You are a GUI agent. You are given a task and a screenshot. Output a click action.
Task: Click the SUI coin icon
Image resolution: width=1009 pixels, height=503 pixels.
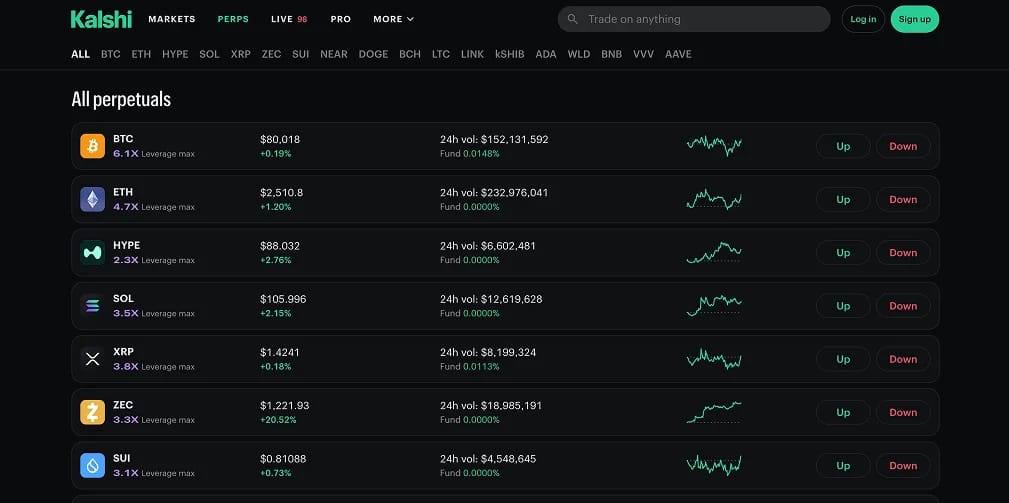(x=93, y=466)
